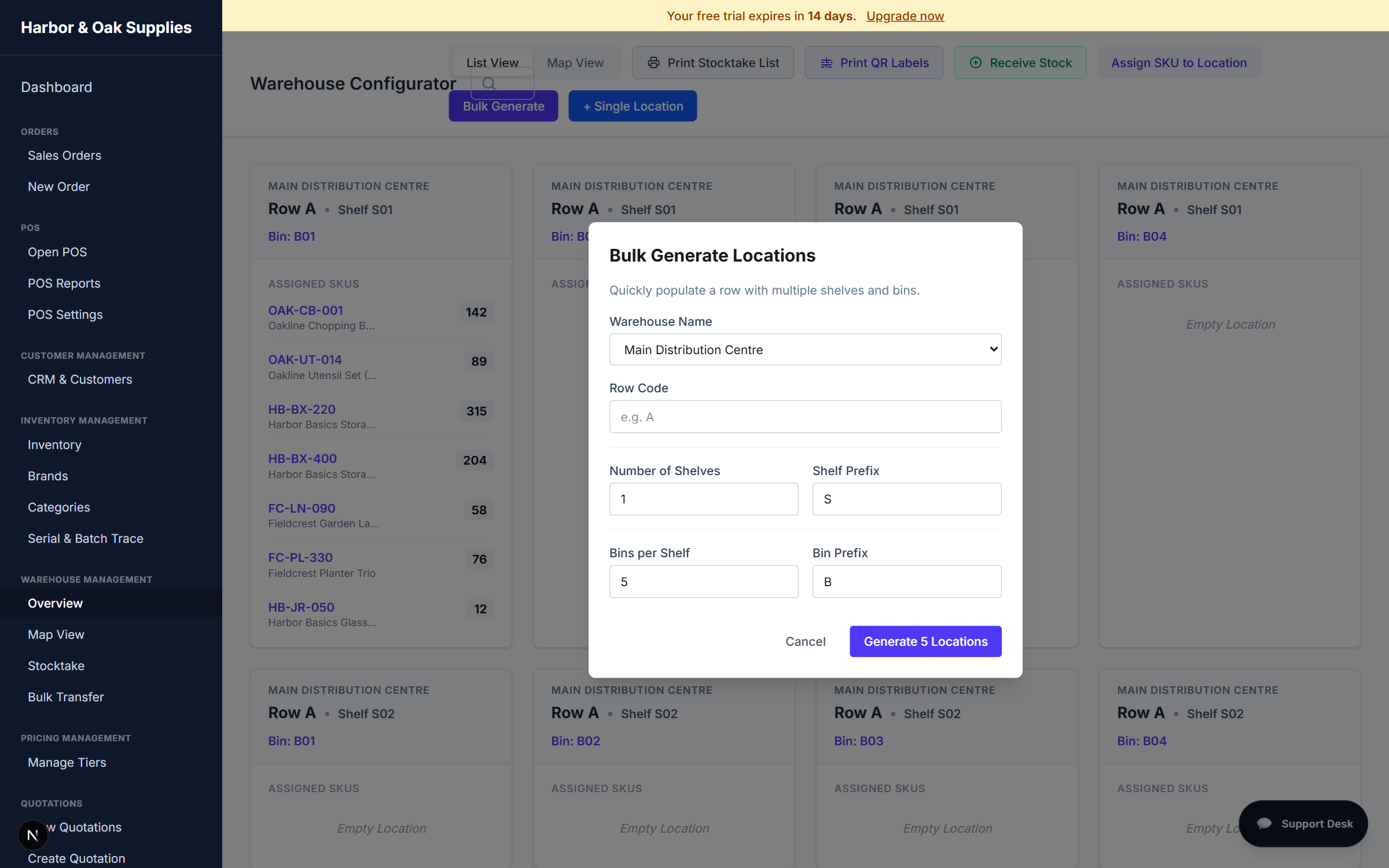This screenshot has width=1389, height=868.
Task: Open the Warehouse Name dropdown
Action: (x=805, y=350)
